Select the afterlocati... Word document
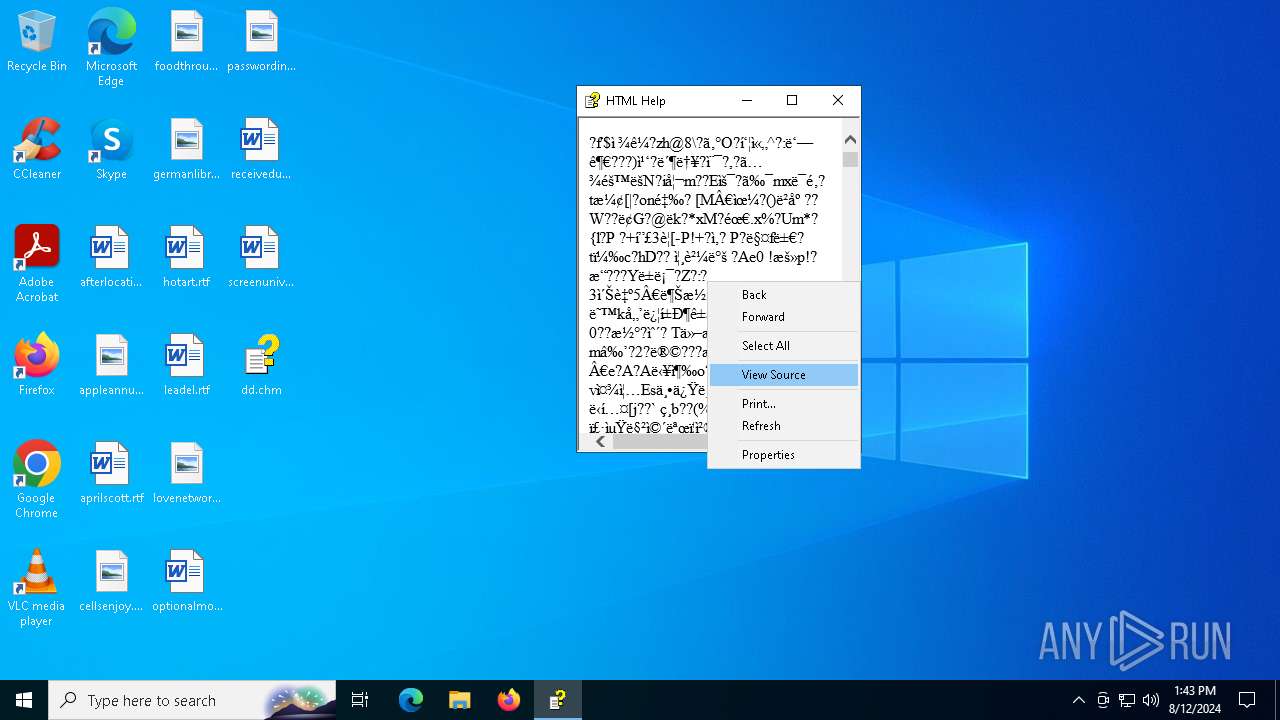Screen dimensions: 1280x720 coord(111,258)
